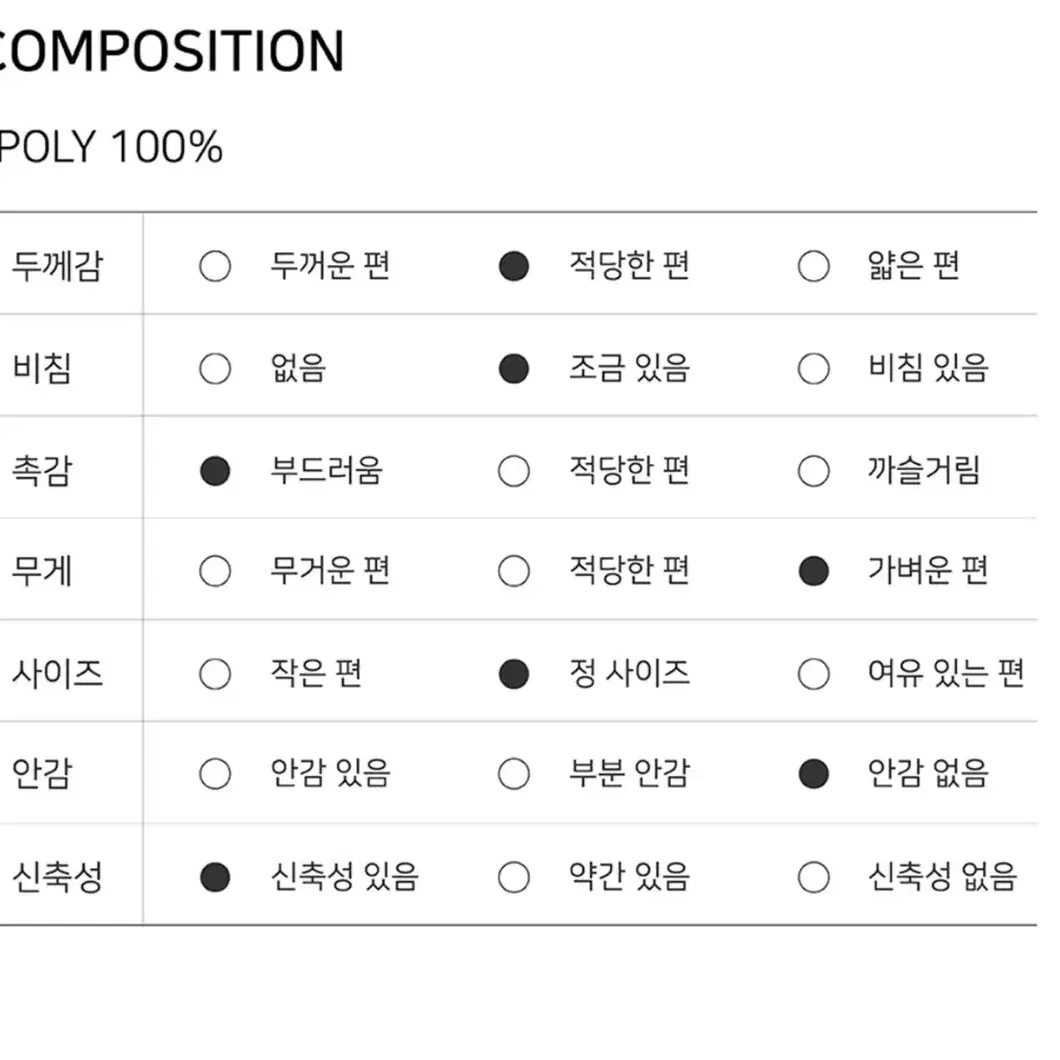Click the POLY 100% text
1060x1060 pixels.
(x=111, y=146)
